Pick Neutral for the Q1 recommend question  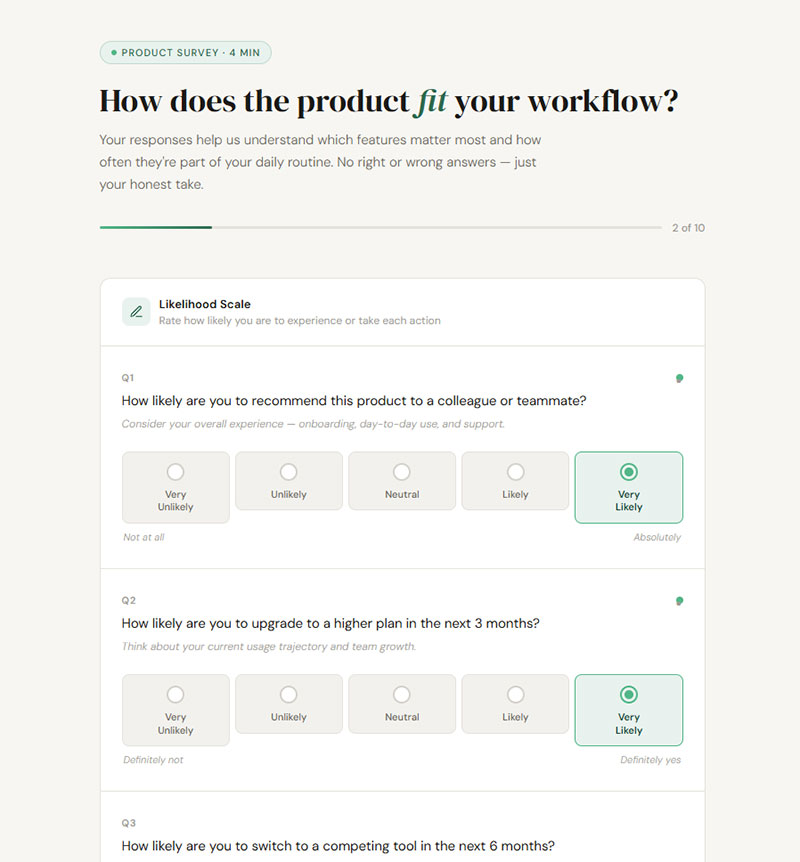click(x=402, y=481)
